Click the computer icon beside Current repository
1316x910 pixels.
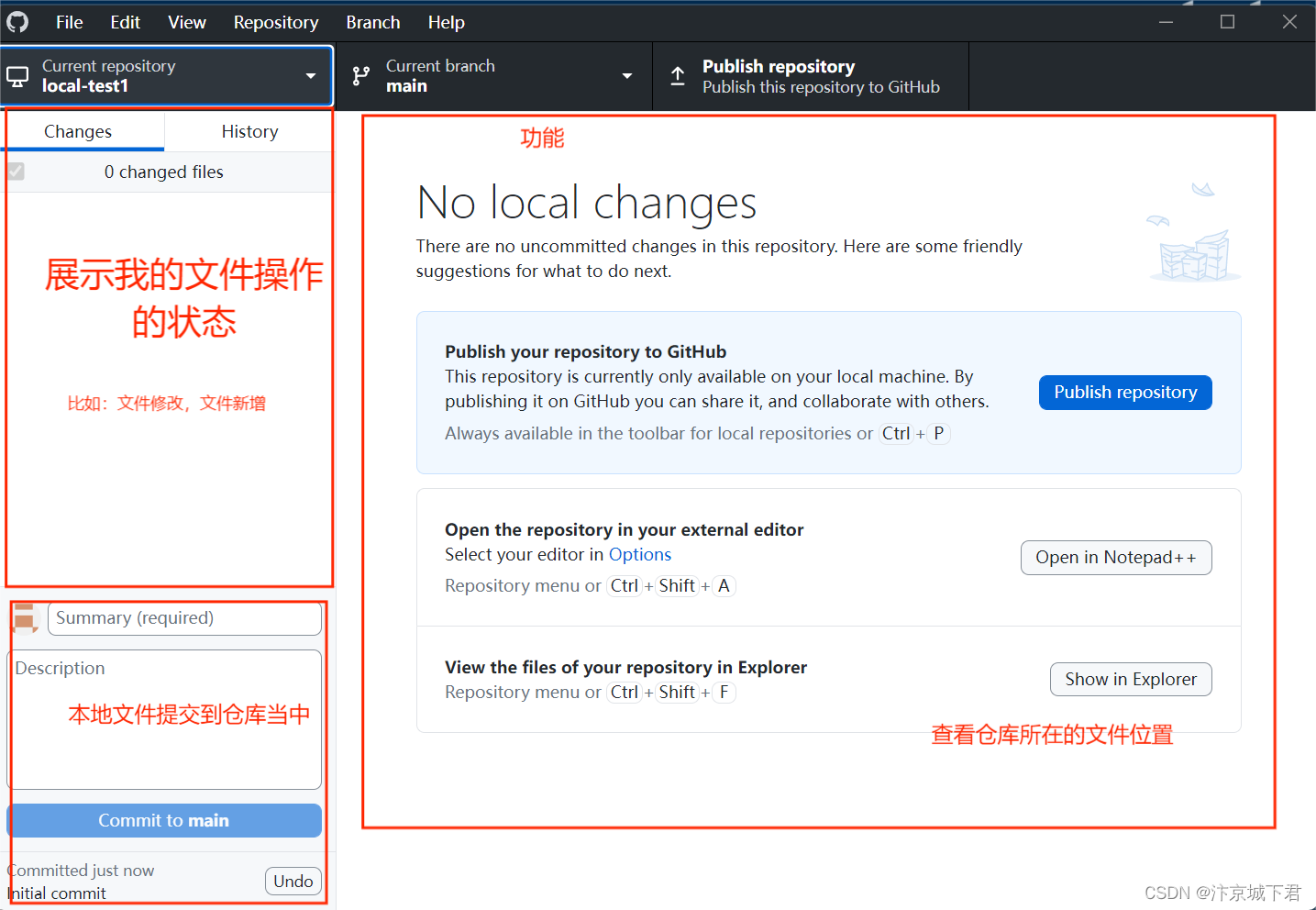pos(17,76)
